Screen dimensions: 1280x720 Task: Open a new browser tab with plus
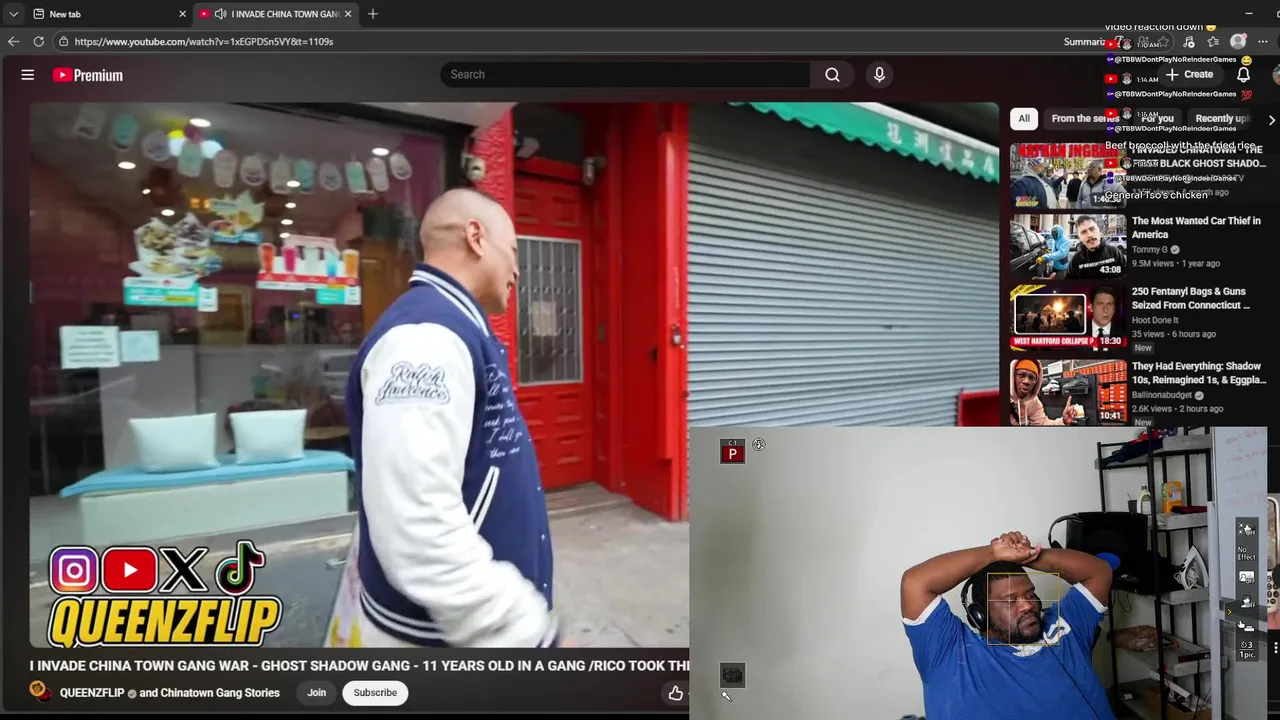pyautogui.click(x=372, y=14)
